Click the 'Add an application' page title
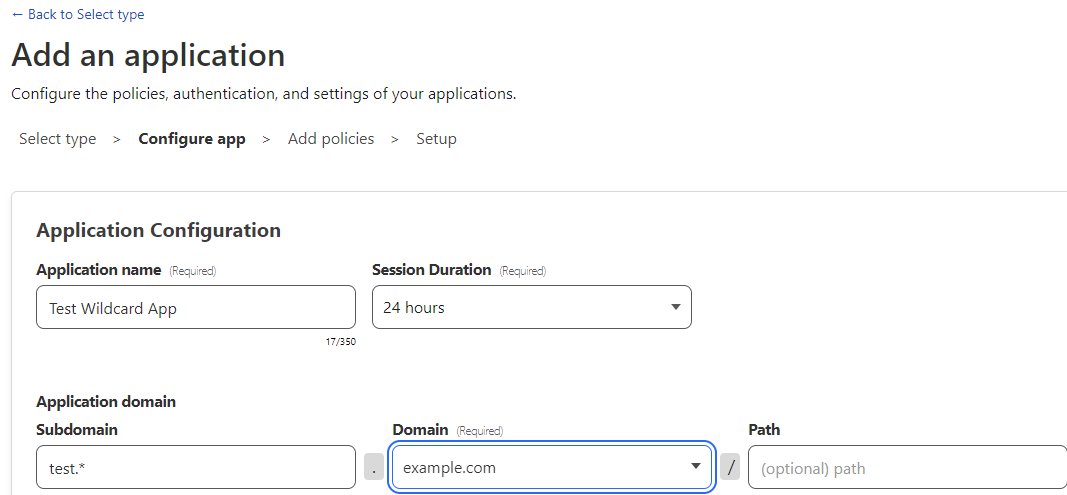Viewport: 1067px width, 495px height. pyautogui.click(x=148, y=55)
